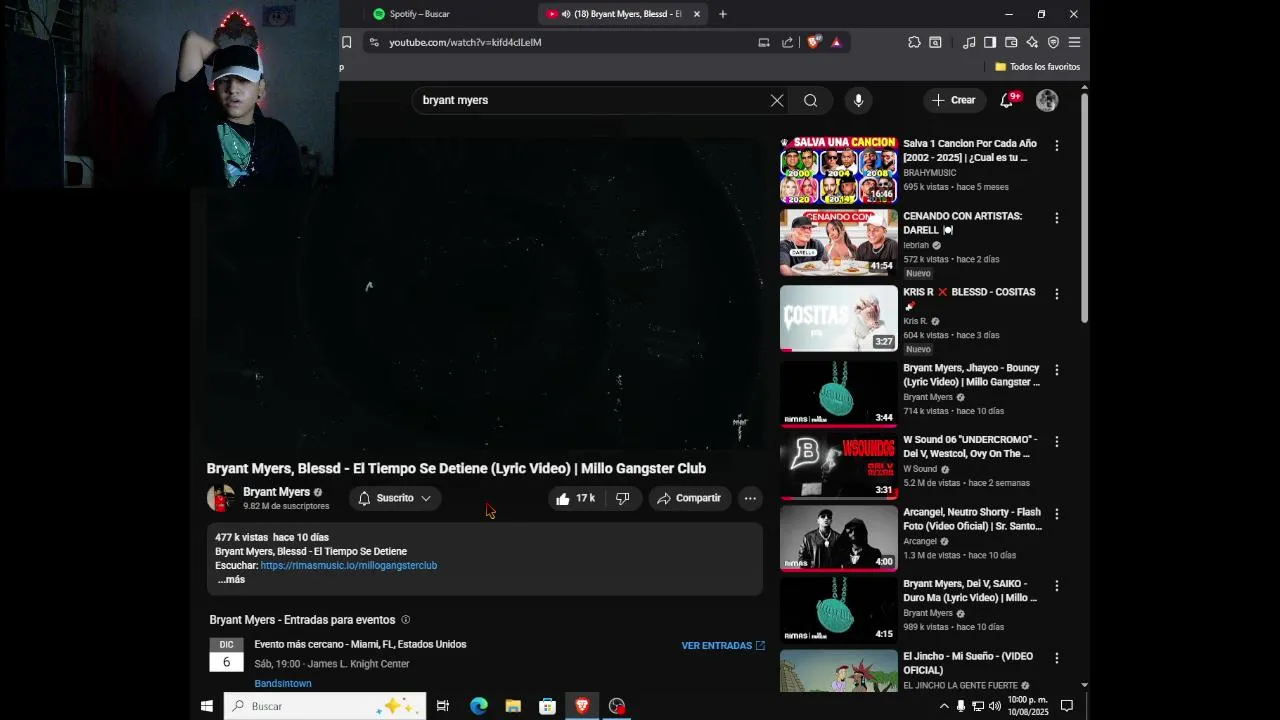
Task: Click VER ENTRADAS link
Action: click(x=723, y=646)
